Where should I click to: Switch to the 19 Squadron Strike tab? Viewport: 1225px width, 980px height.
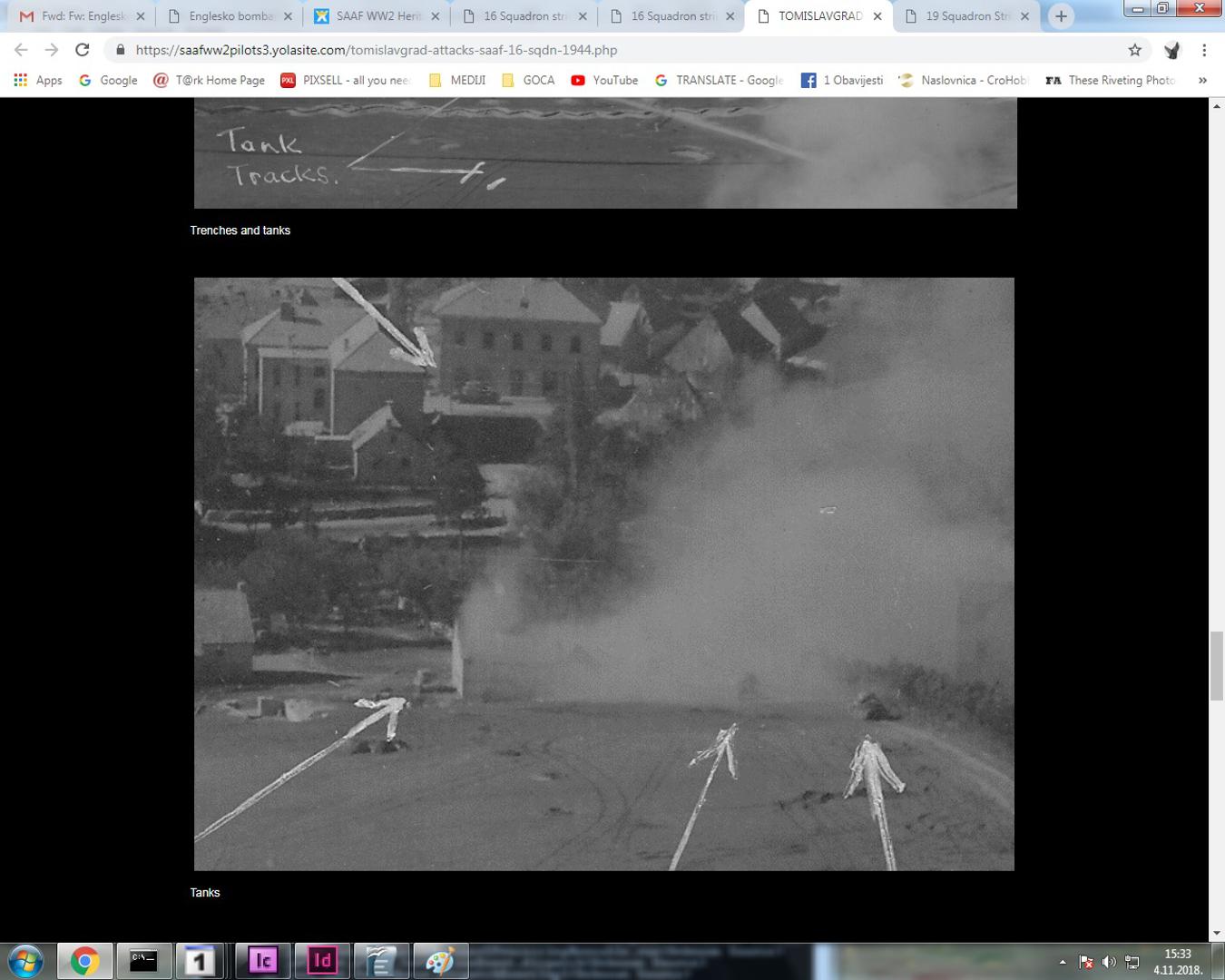pyautogui.click(x=967, y=16)
